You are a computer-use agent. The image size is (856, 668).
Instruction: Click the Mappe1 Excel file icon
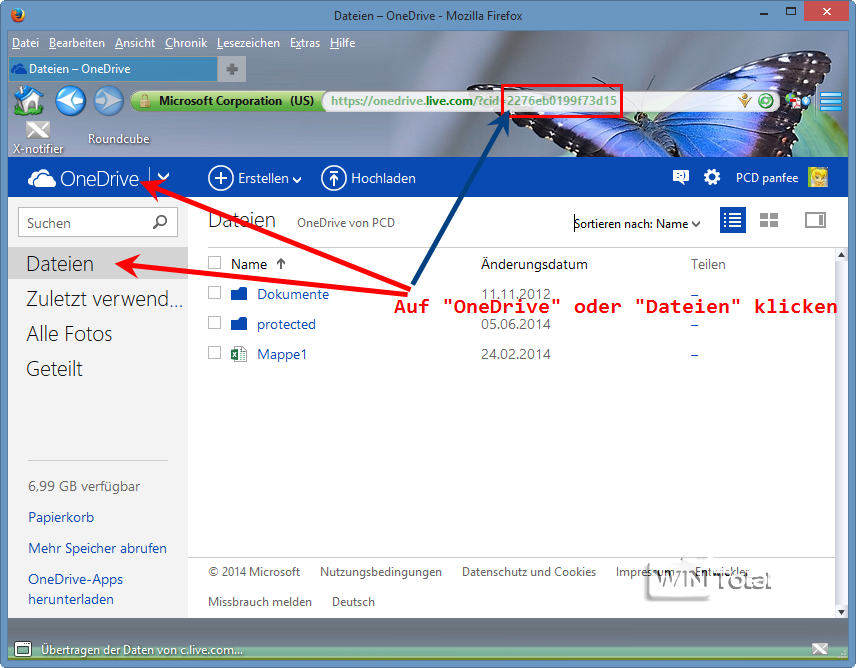pyautogui.click(x=239, y=354)
